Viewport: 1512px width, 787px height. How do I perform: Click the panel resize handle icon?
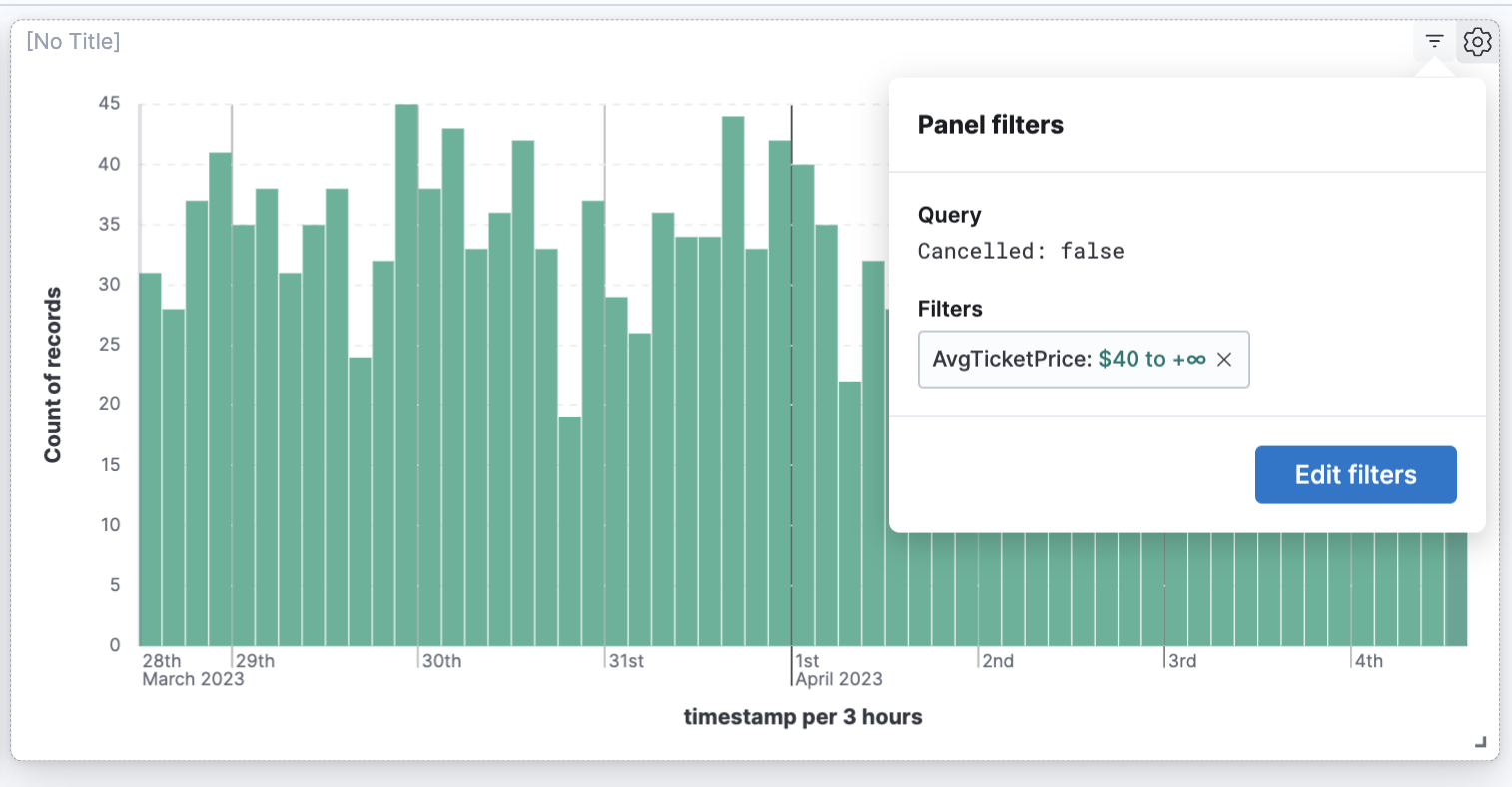pos(1479,743)
